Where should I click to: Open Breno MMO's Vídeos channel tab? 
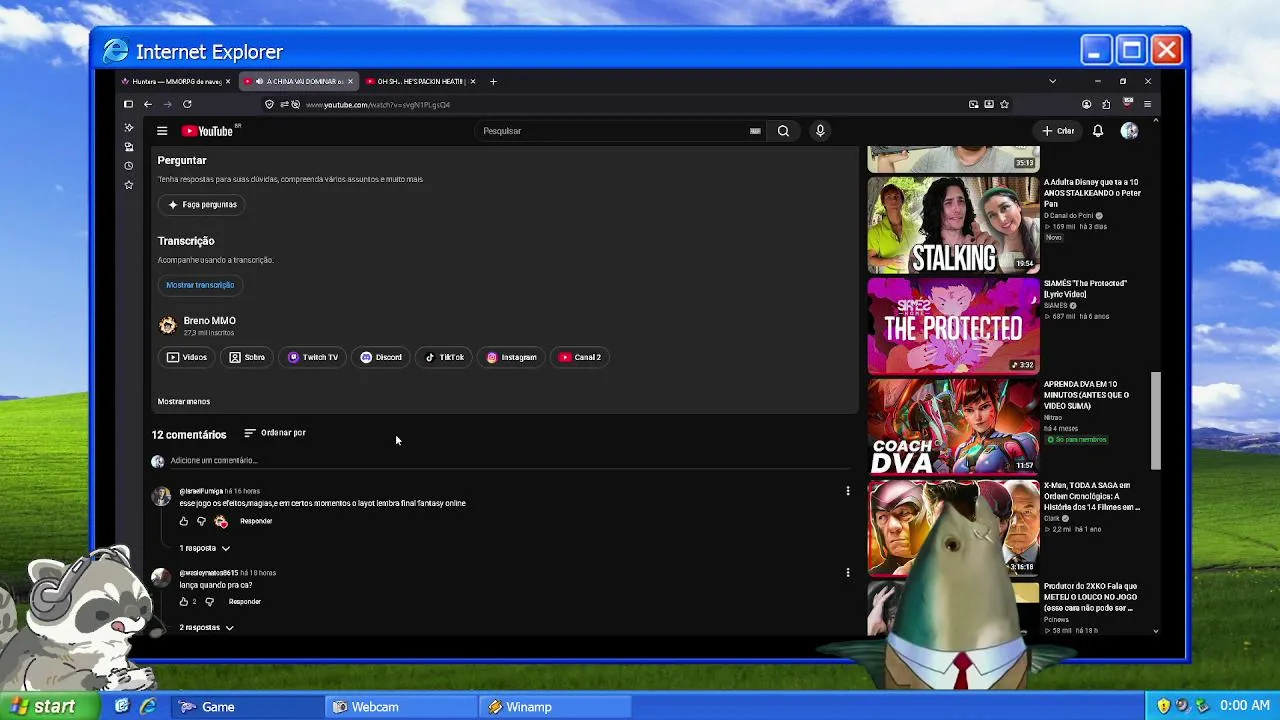pos(187,357)
